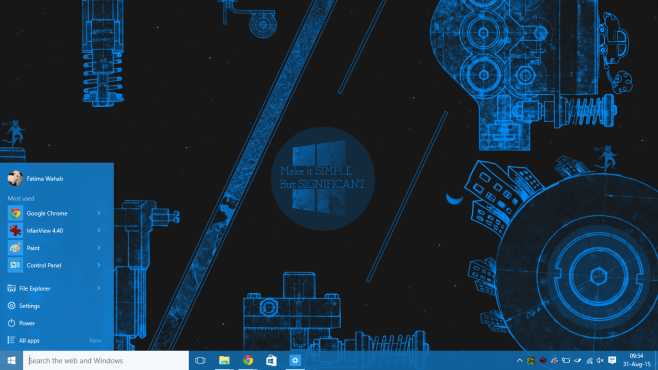Click the Fatima Wahab user account picture
The height and width of the screenshot is (370, 658).
[x=15, y=178]
